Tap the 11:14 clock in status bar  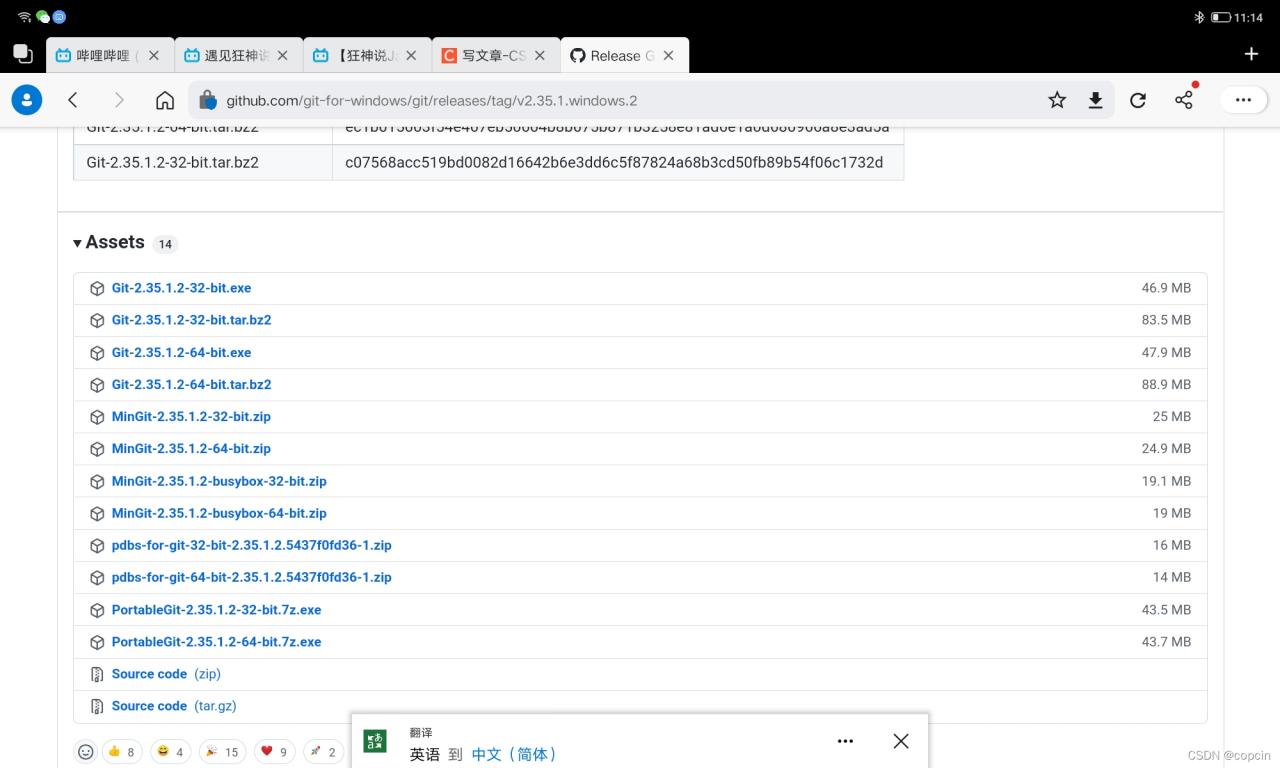click(1249, 17)
